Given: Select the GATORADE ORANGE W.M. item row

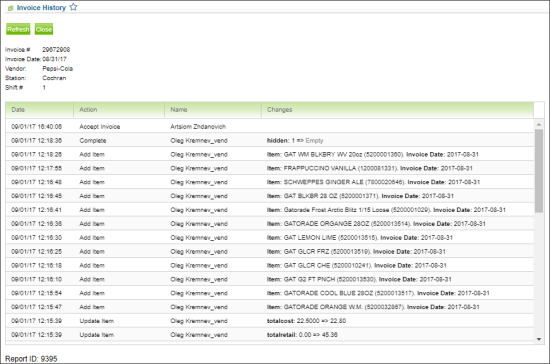Looking at the screenshot, I should [x=269, y=307].
